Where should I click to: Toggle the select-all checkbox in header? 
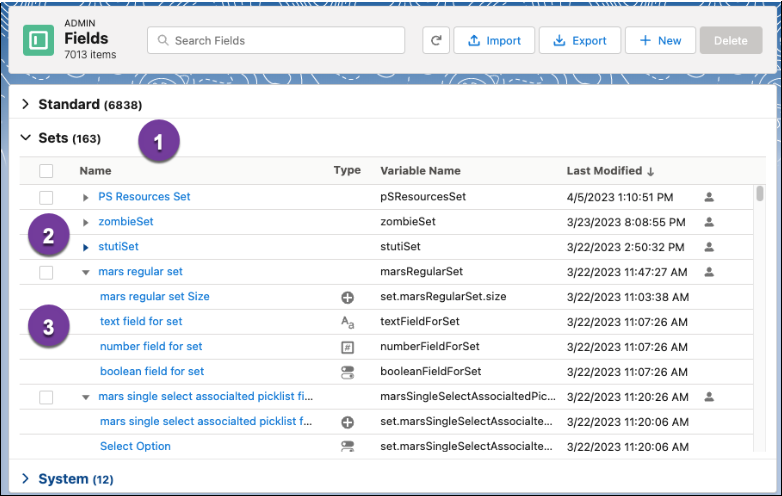[46, 171]
